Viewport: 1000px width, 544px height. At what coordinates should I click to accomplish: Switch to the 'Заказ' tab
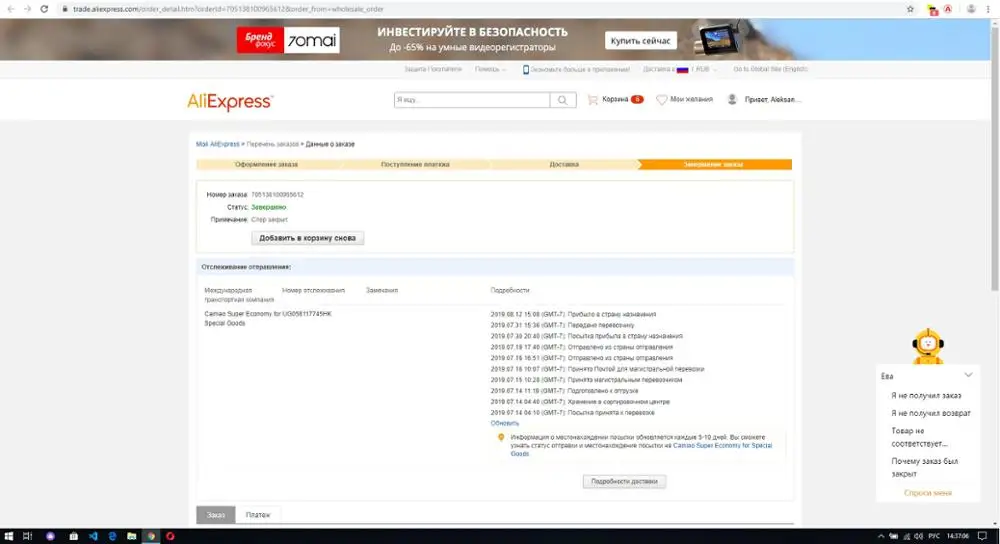pos(216,515)
